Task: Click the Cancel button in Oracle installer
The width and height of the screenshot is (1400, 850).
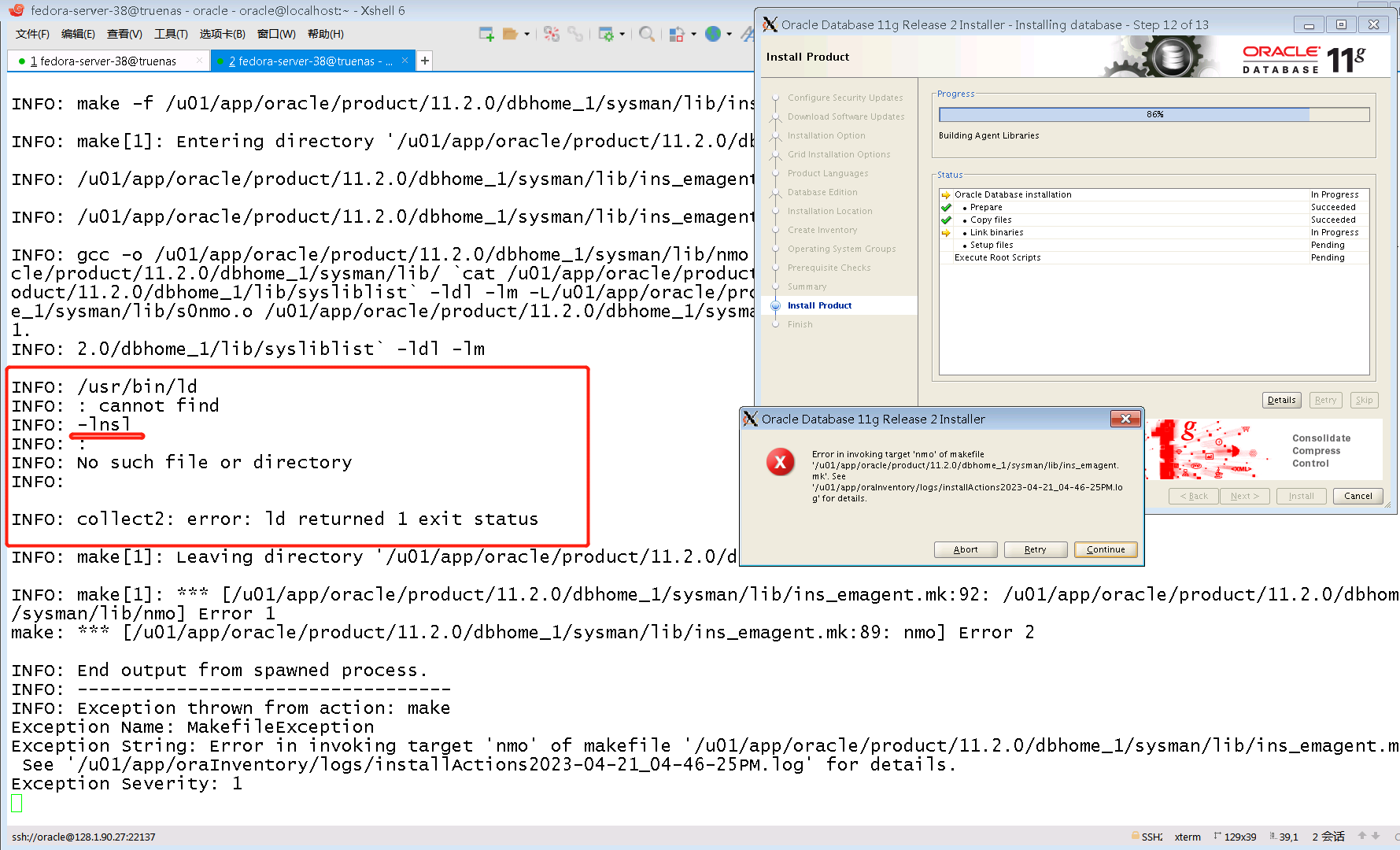Action: point(1358,496)
